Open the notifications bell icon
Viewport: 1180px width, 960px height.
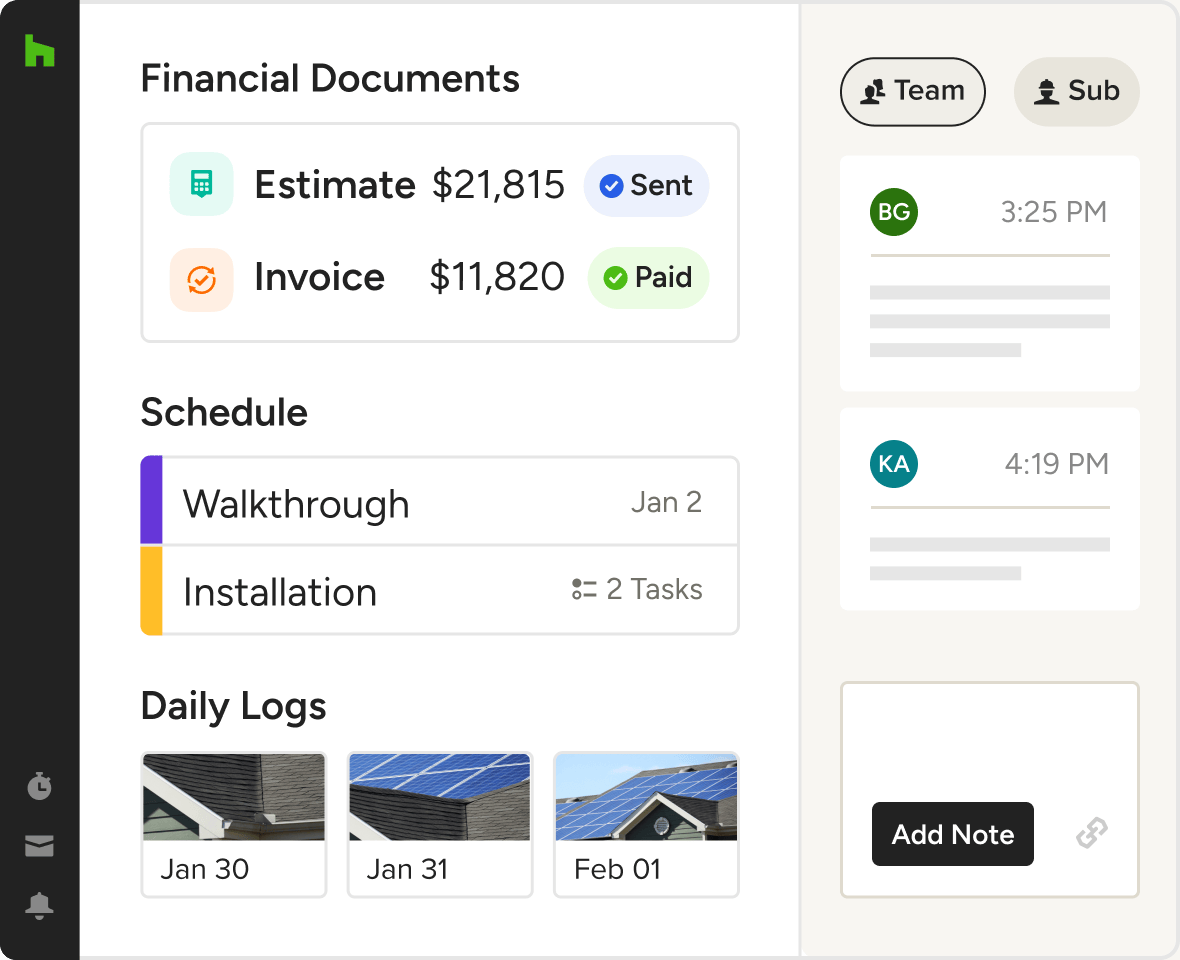pyautogui.click(x=39, y=906)
